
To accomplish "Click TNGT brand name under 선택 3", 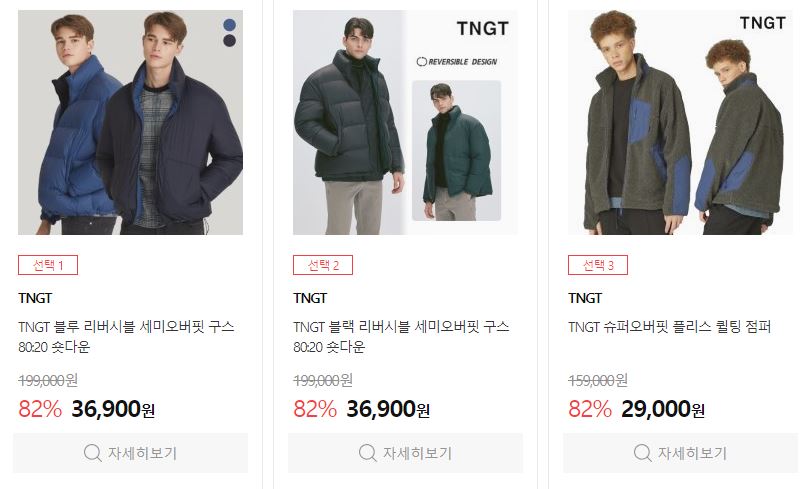I will coord(585,298).
